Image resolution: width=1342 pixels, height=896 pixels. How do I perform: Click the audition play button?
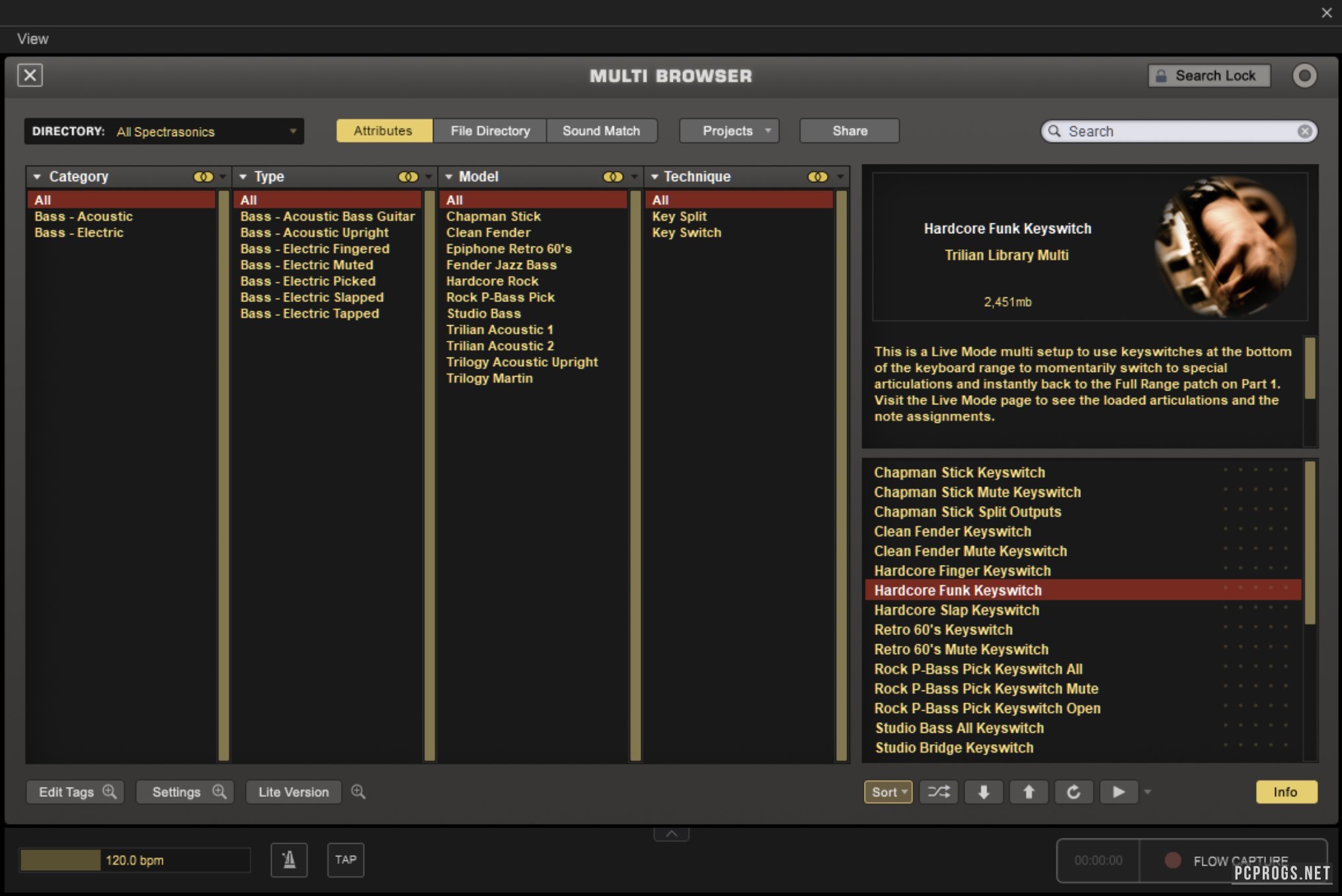[x=1119, y=792]
